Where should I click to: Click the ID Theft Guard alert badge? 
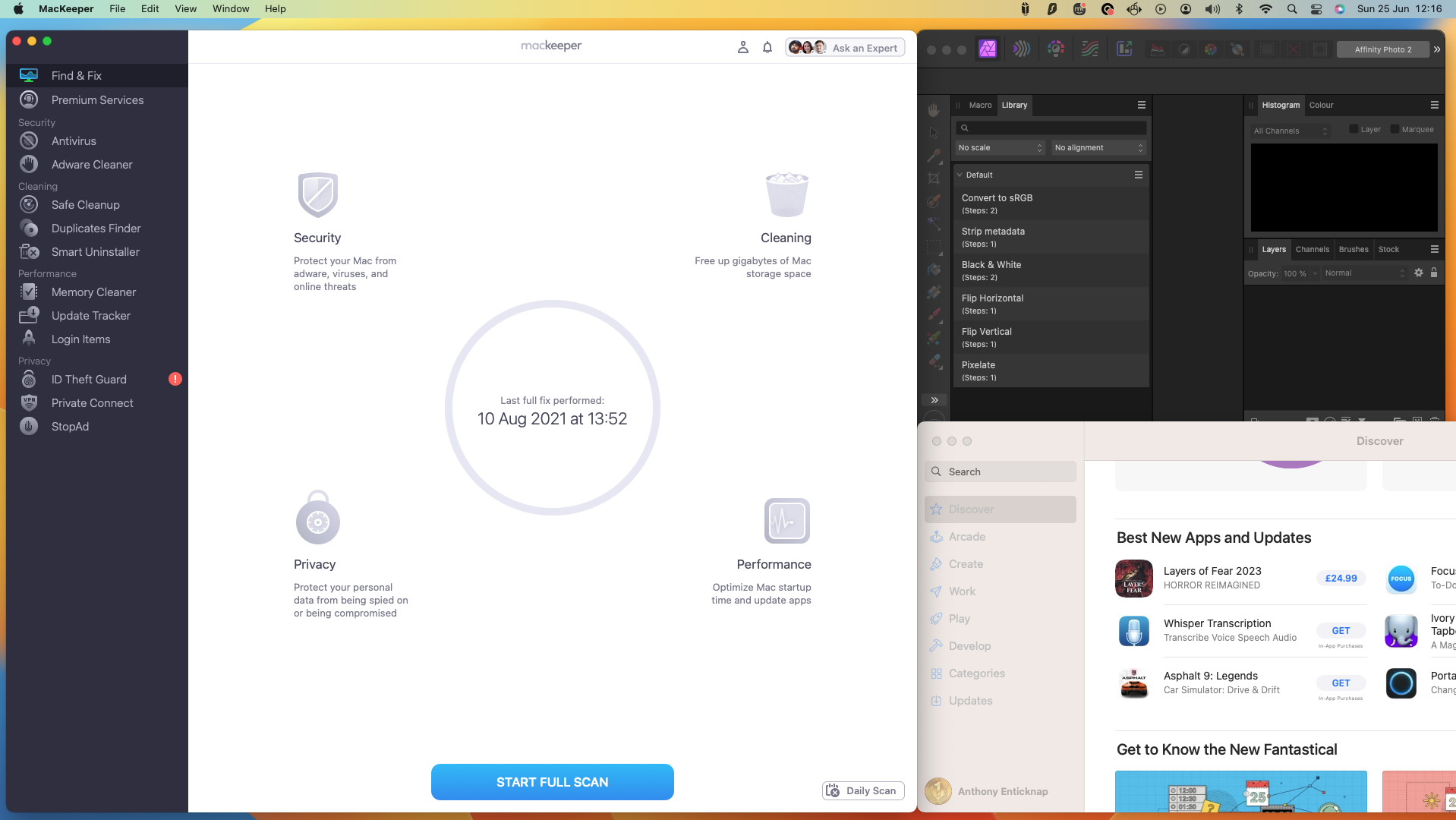pyautogui.click(x=175, y=379)
